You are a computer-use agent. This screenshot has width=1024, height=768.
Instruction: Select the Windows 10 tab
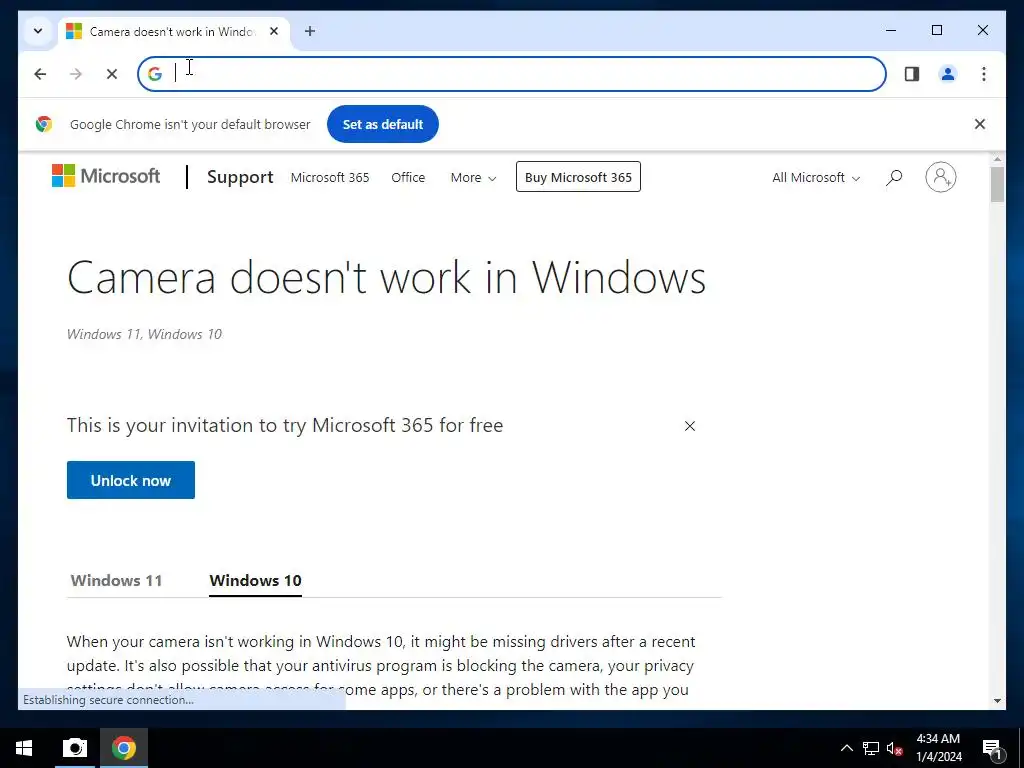(x=255, y=581)
